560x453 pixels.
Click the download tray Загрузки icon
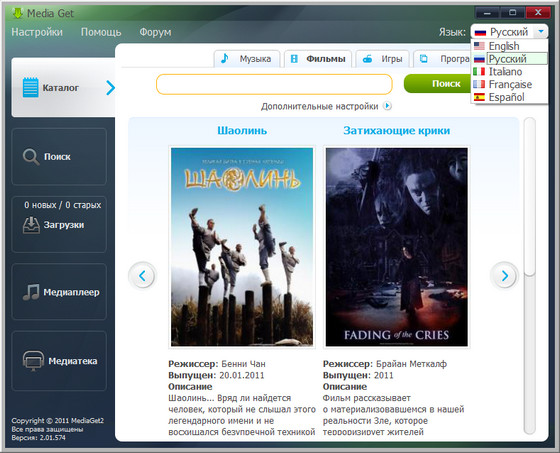[31, 225]
